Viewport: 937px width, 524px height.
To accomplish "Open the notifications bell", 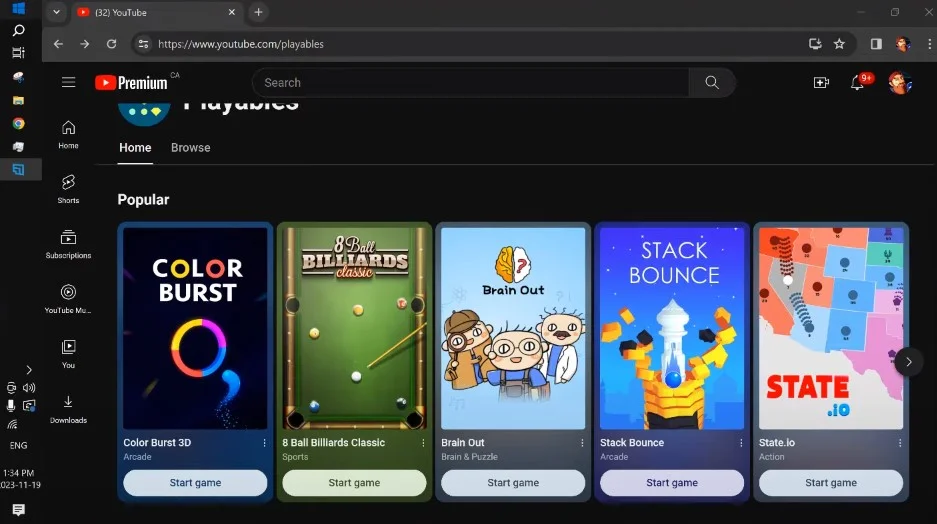I will click(857, 83).
